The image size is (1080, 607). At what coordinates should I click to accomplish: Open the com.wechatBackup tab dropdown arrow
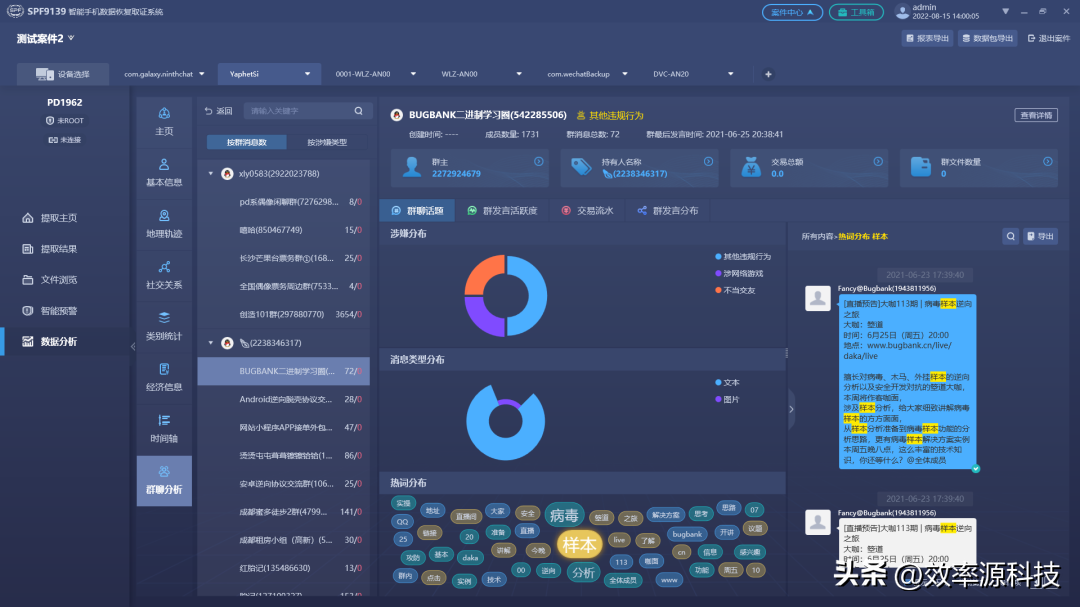pos(625,74)
